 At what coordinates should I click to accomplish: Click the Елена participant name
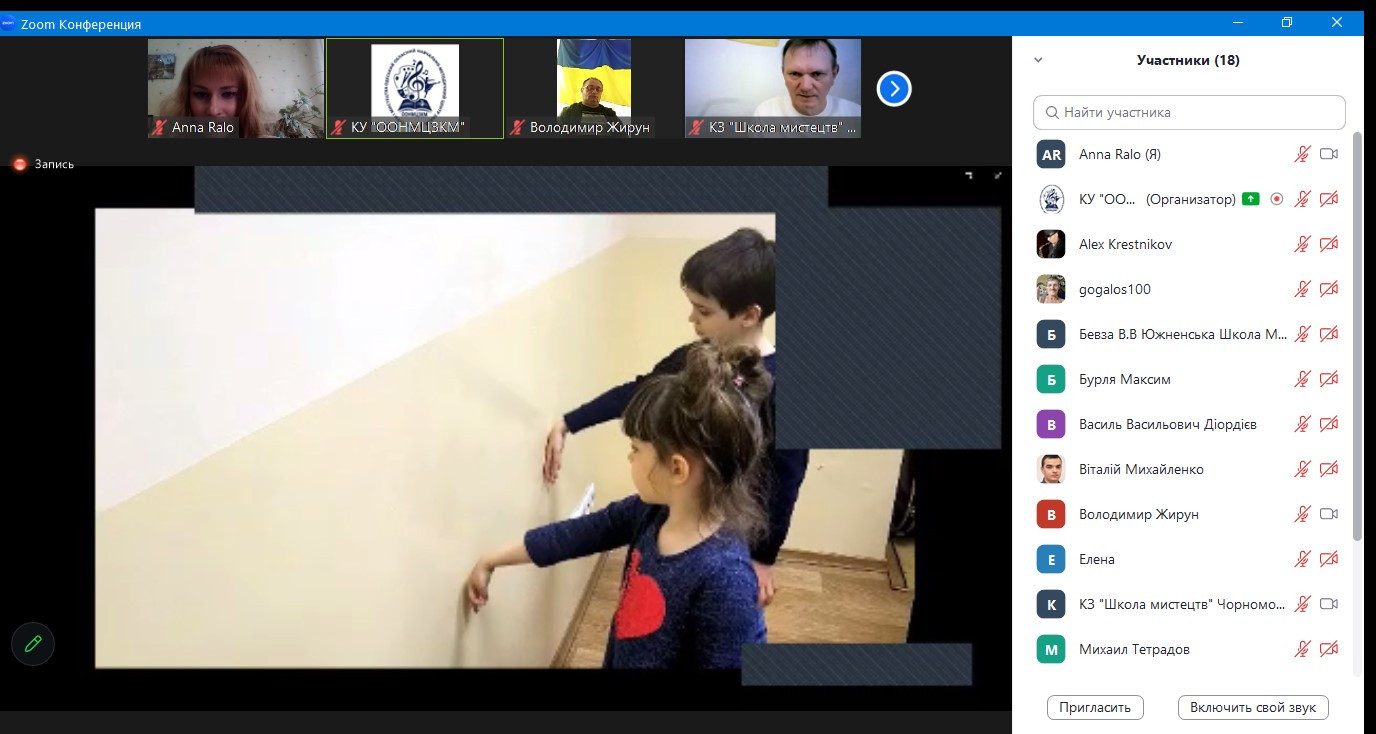[1097, 559]
